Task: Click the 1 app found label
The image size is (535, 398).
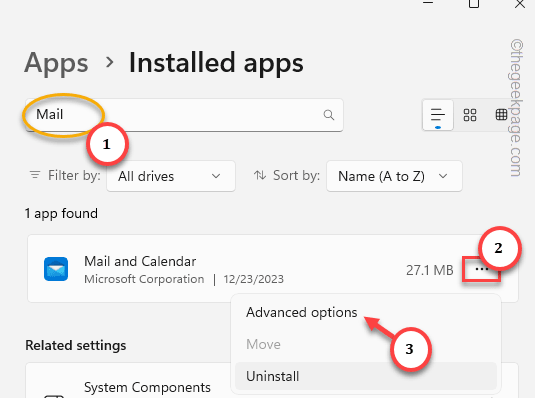Action: coord(61,214)
